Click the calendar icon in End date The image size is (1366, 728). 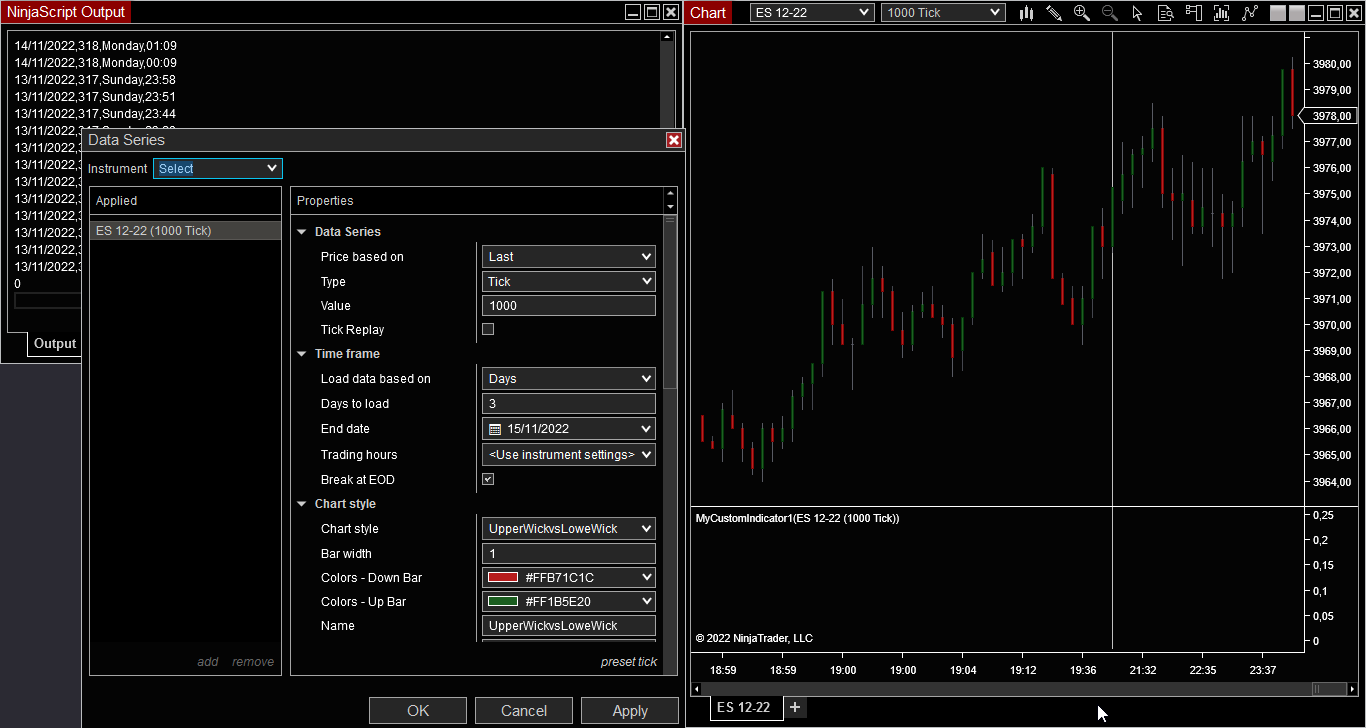pyautogui.click(x=495, y=429)
